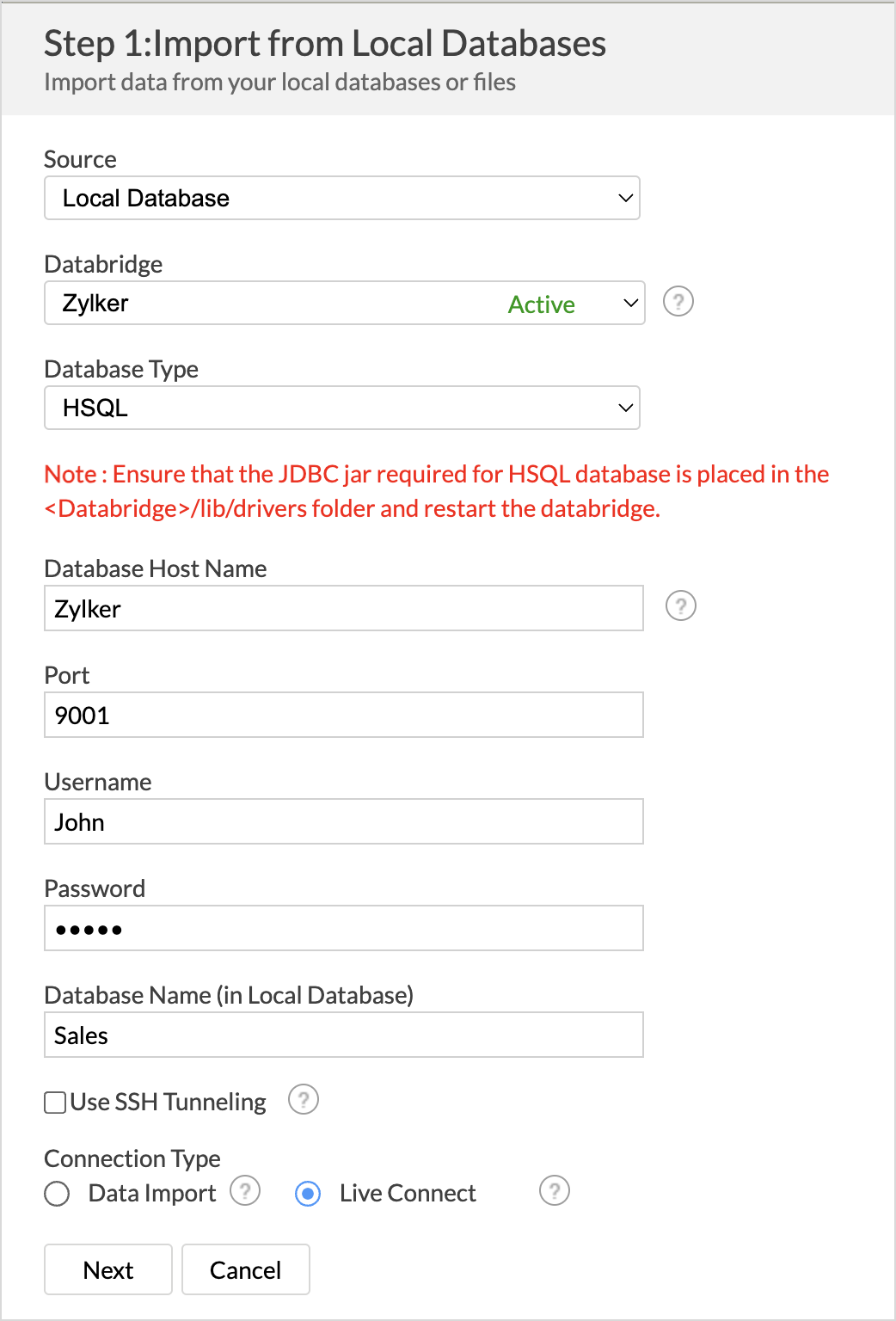Click the Database Name field showing Sales

coord(343,1035)
